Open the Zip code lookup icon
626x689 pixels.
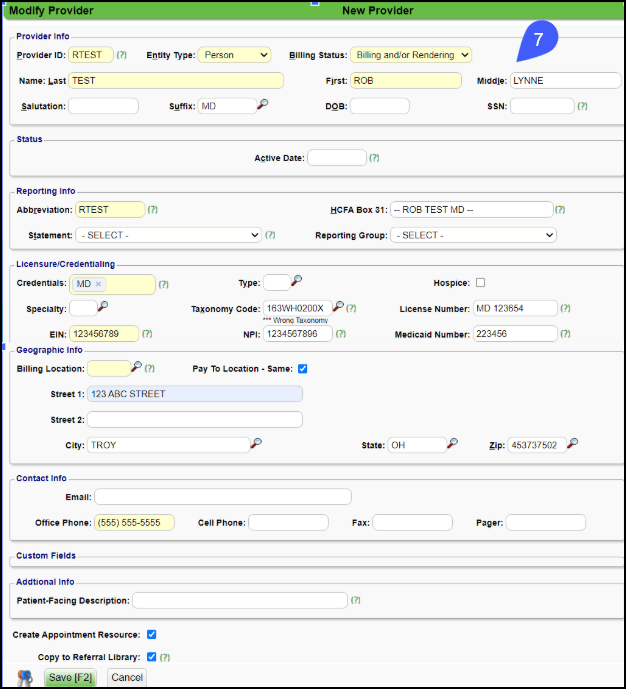573,444
